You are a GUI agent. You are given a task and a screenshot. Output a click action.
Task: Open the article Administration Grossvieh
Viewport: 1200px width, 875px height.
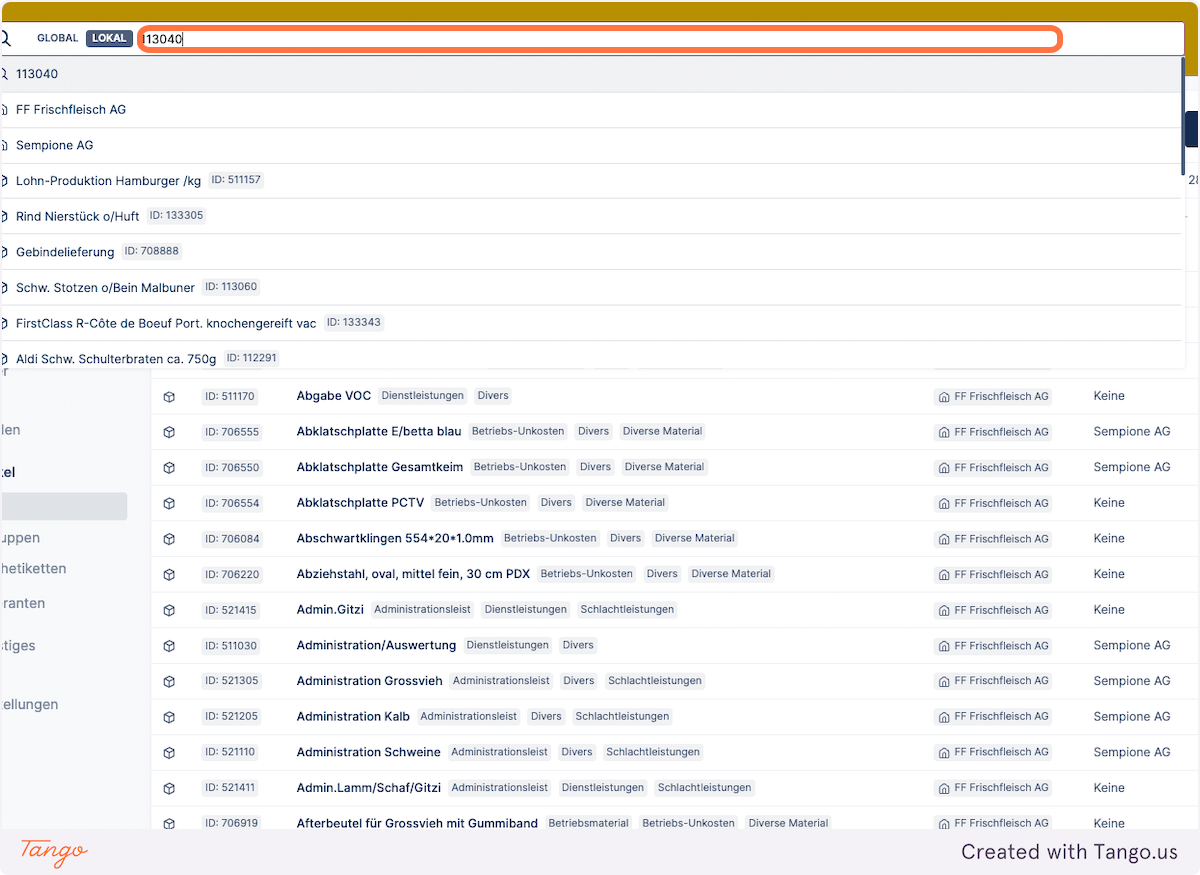click(369, 681)
